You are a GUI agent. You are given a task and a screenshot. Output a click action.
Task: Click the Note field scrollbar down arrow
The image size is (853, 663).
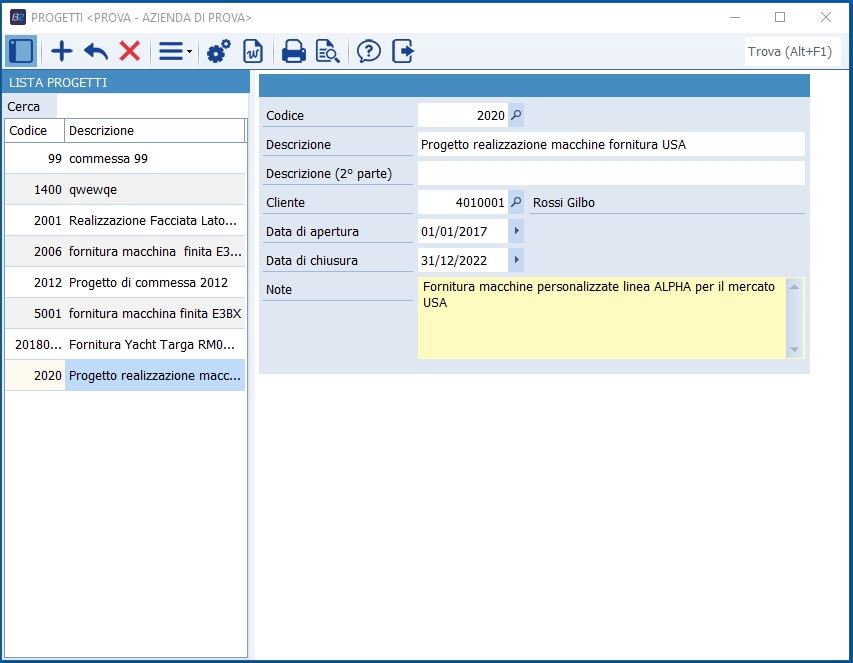click(x=795, y=350)
